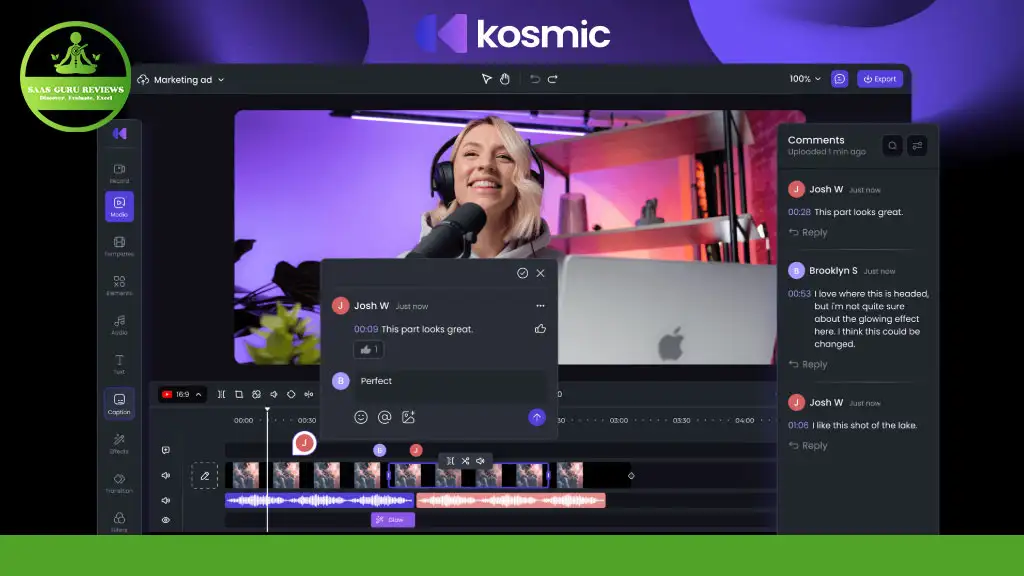Search comments with magnifier icon
Screen dimensions: 1024x576
[892, 146]
